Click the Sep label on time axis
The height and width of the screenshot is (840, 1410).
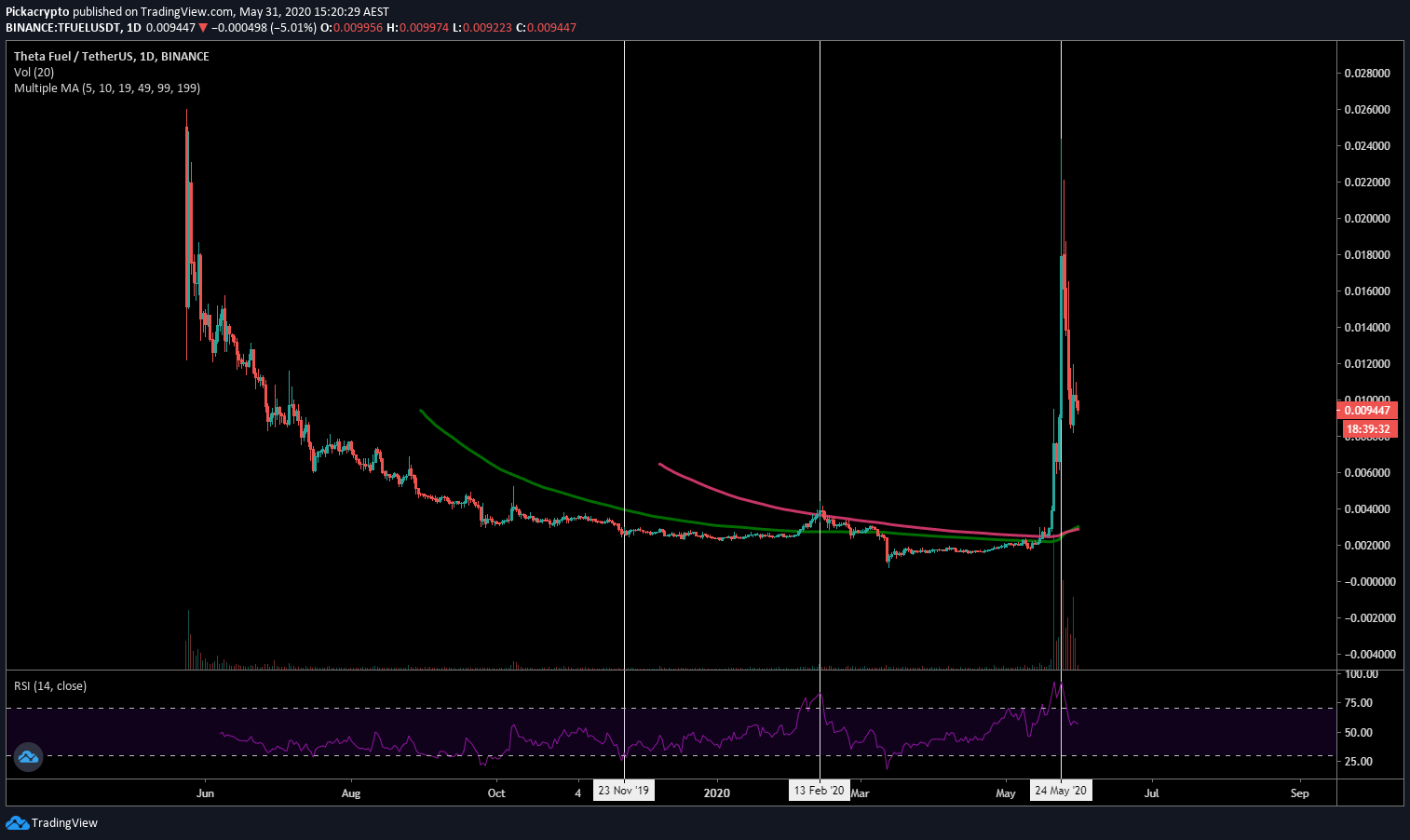pyautogui.click(x=1299, y=793)
